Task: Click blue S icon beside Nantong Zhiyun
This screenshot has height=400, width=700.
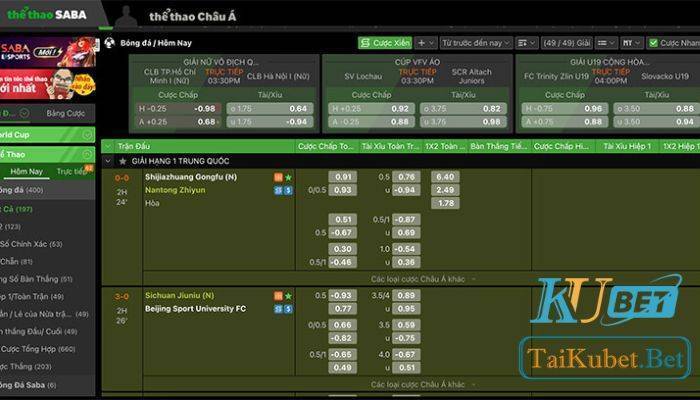Action: coord(288,191)
